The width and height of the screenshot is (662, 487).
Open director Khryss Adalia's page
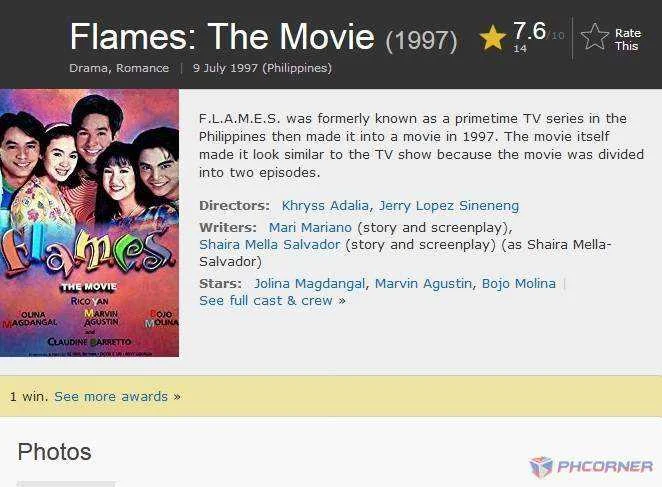[325, 206]
